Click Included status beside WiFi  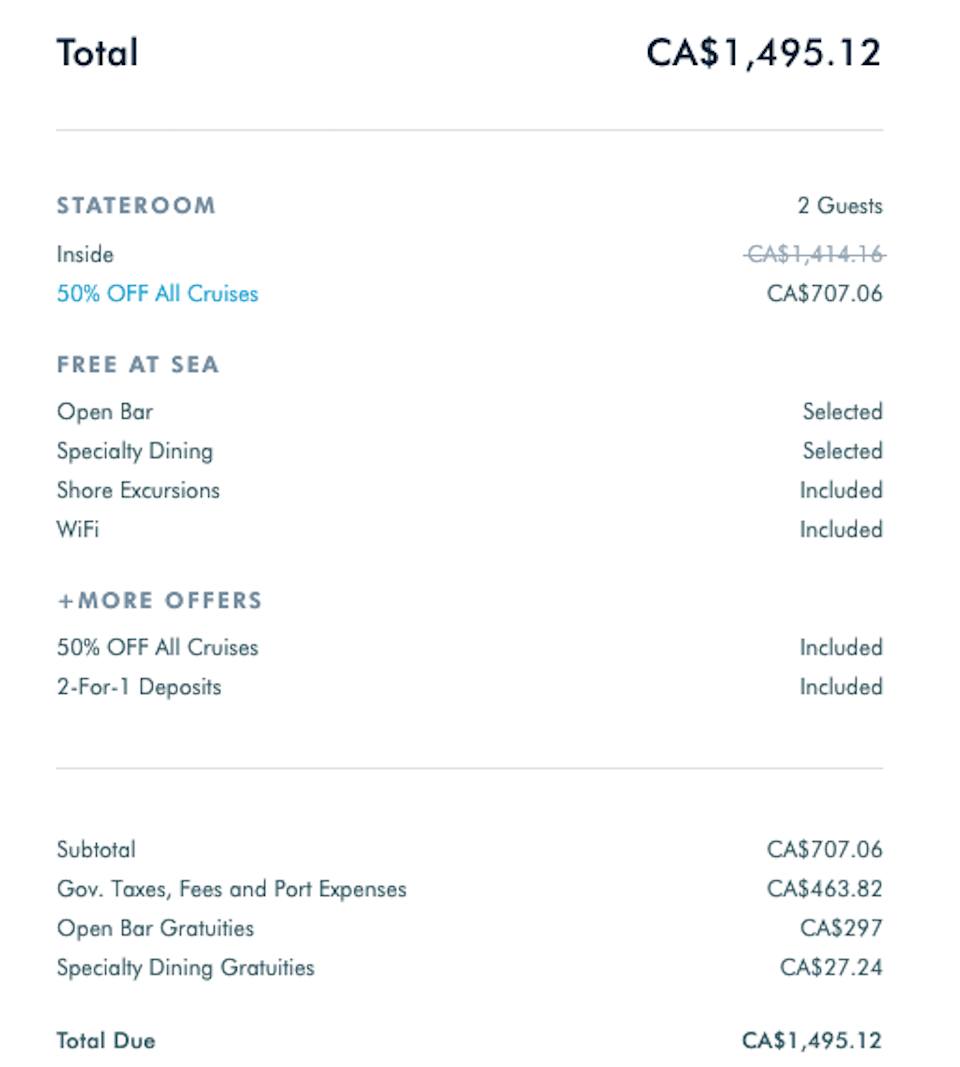tap(841, 529)
